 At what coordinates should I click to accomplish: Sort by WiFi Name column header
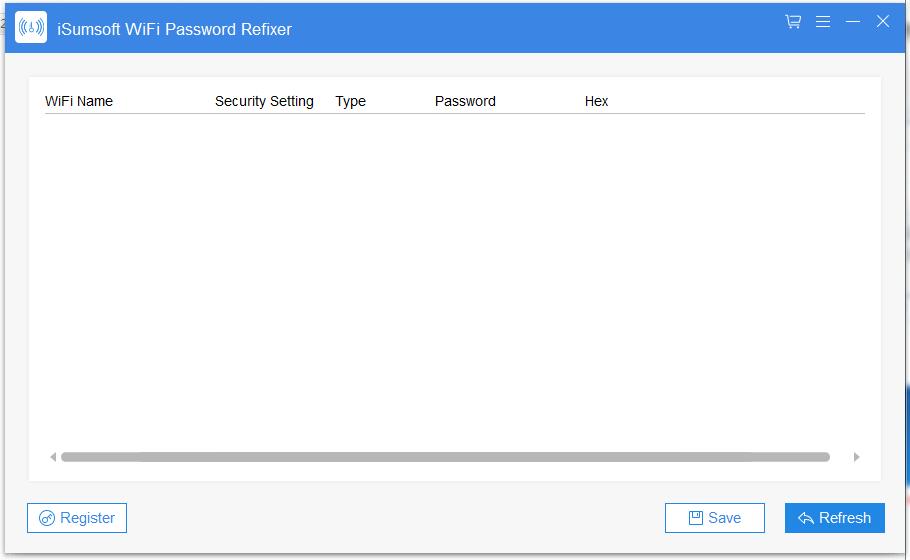[x=79, y=101]
